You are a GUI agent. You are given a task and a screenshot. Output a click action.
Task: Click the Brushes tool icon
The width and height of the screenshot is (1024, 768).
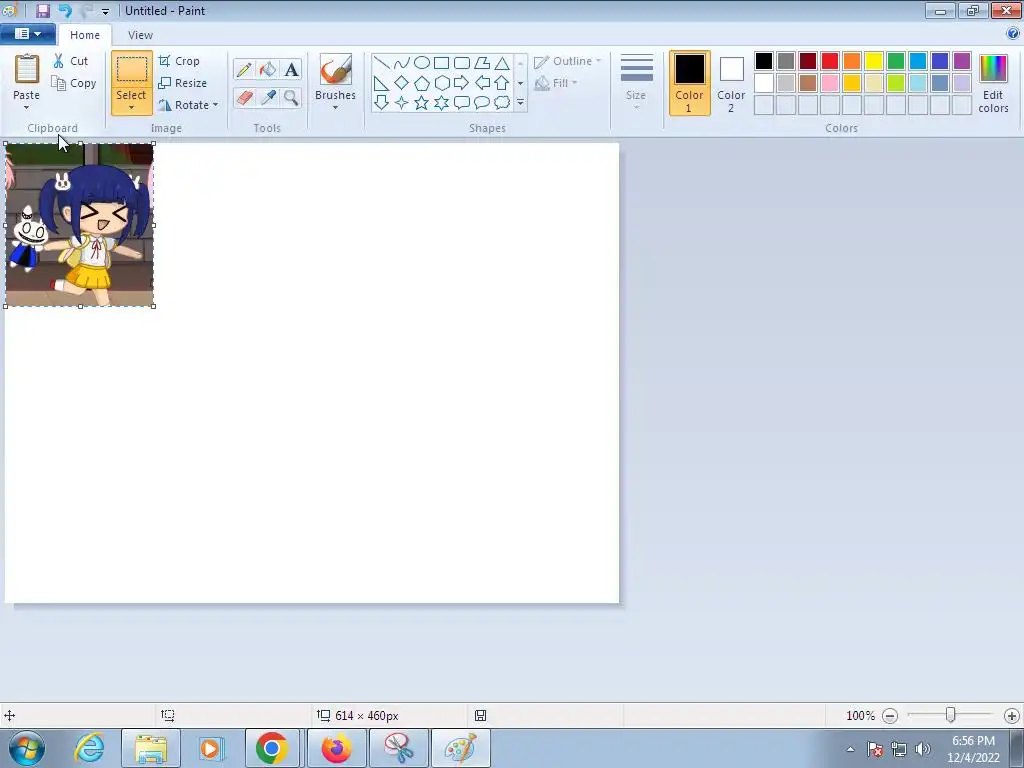click(336, 69)
